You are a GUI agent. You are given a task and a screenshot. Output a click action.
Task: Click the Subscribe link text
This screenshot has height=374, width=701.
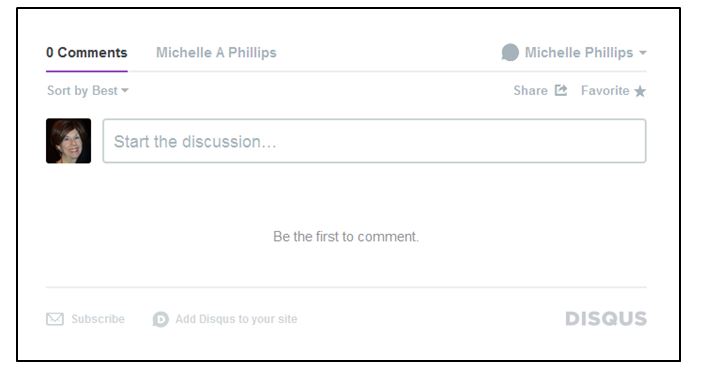click(x=98, y=319)
